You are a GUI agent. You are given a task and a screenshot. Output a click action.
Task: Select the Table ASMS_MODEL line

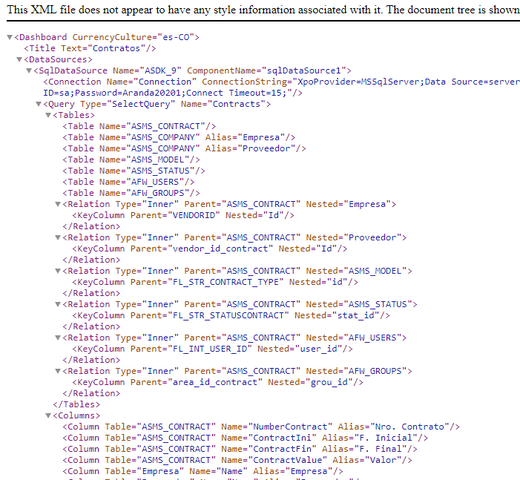click(x=131, y=160)
